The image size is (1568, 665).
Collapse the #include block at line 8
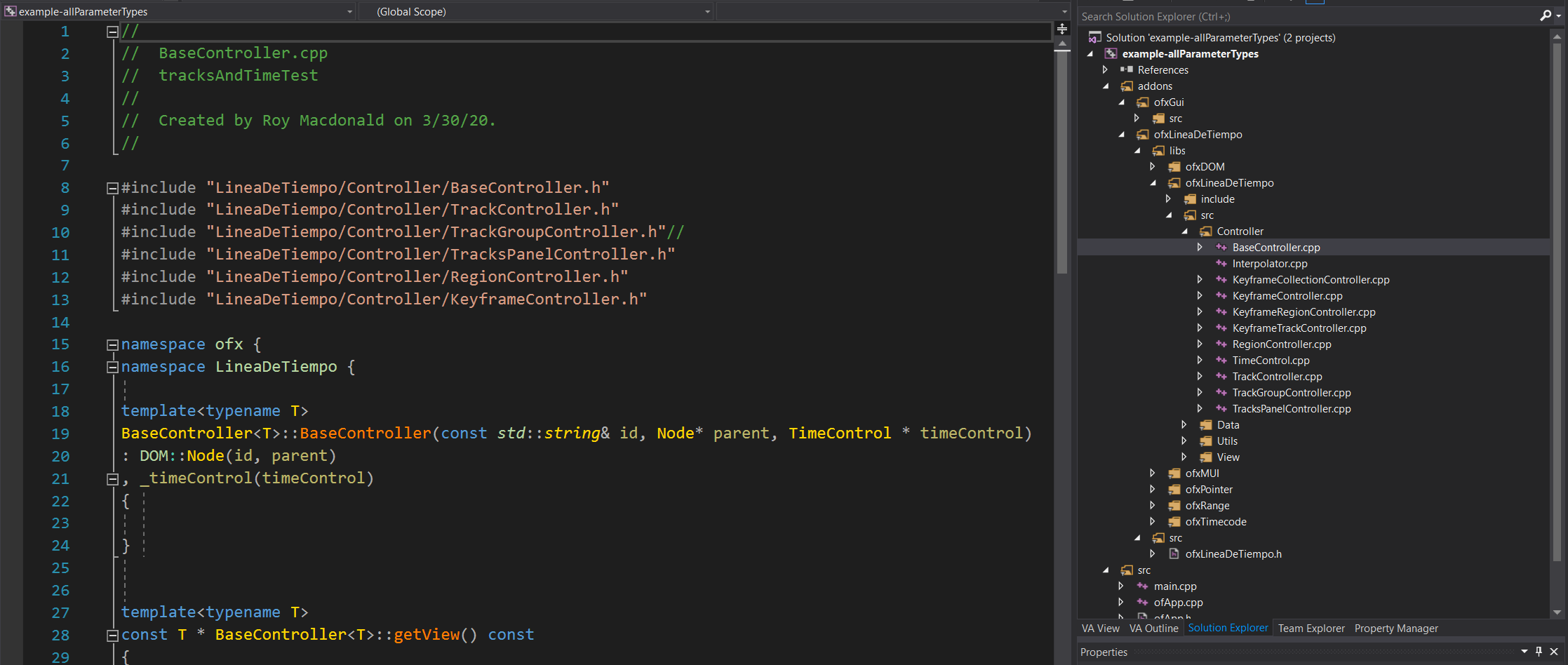(x=112, y=188)
